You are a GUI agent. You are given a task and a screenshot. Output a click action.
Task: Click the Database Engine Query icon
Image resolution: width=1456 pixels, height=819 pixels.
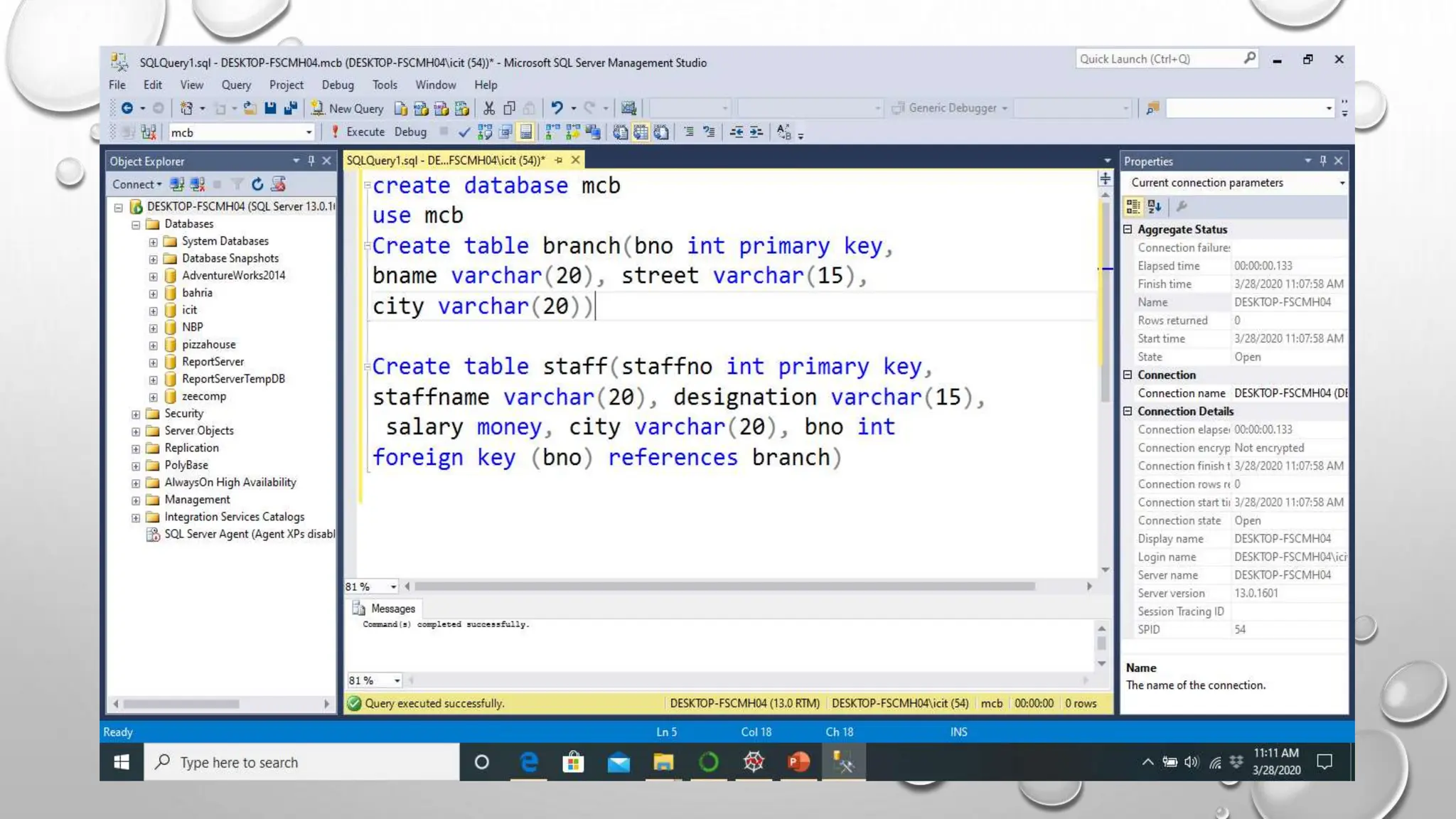(401, 108)
